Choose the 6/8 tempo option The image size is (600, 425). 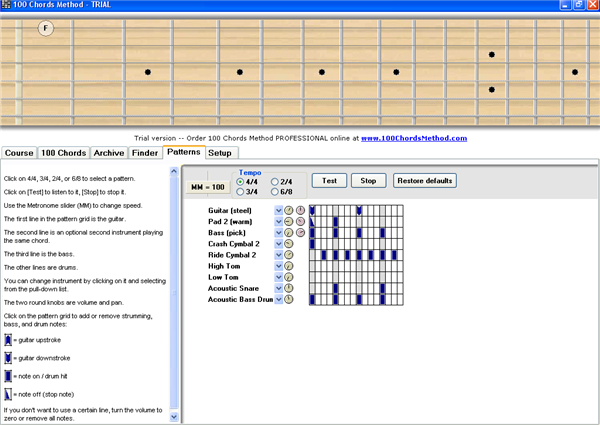[x=275, y=191]
